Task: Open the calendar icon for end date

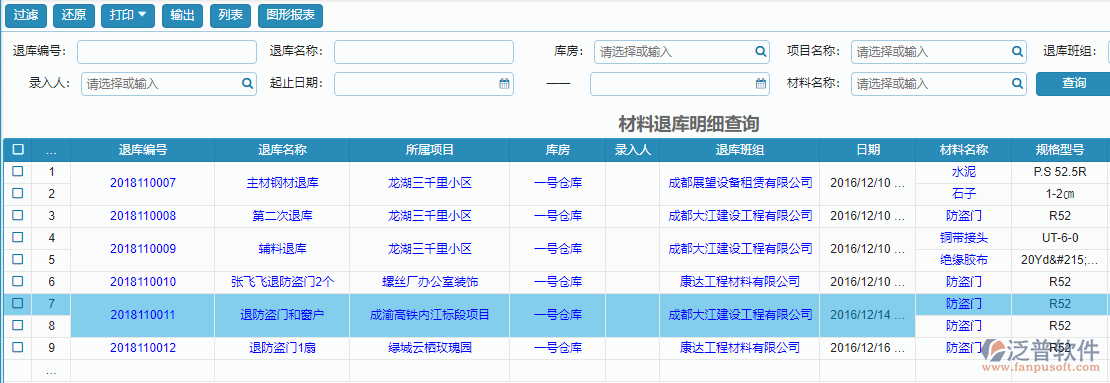Action: [x=761, y=84]
